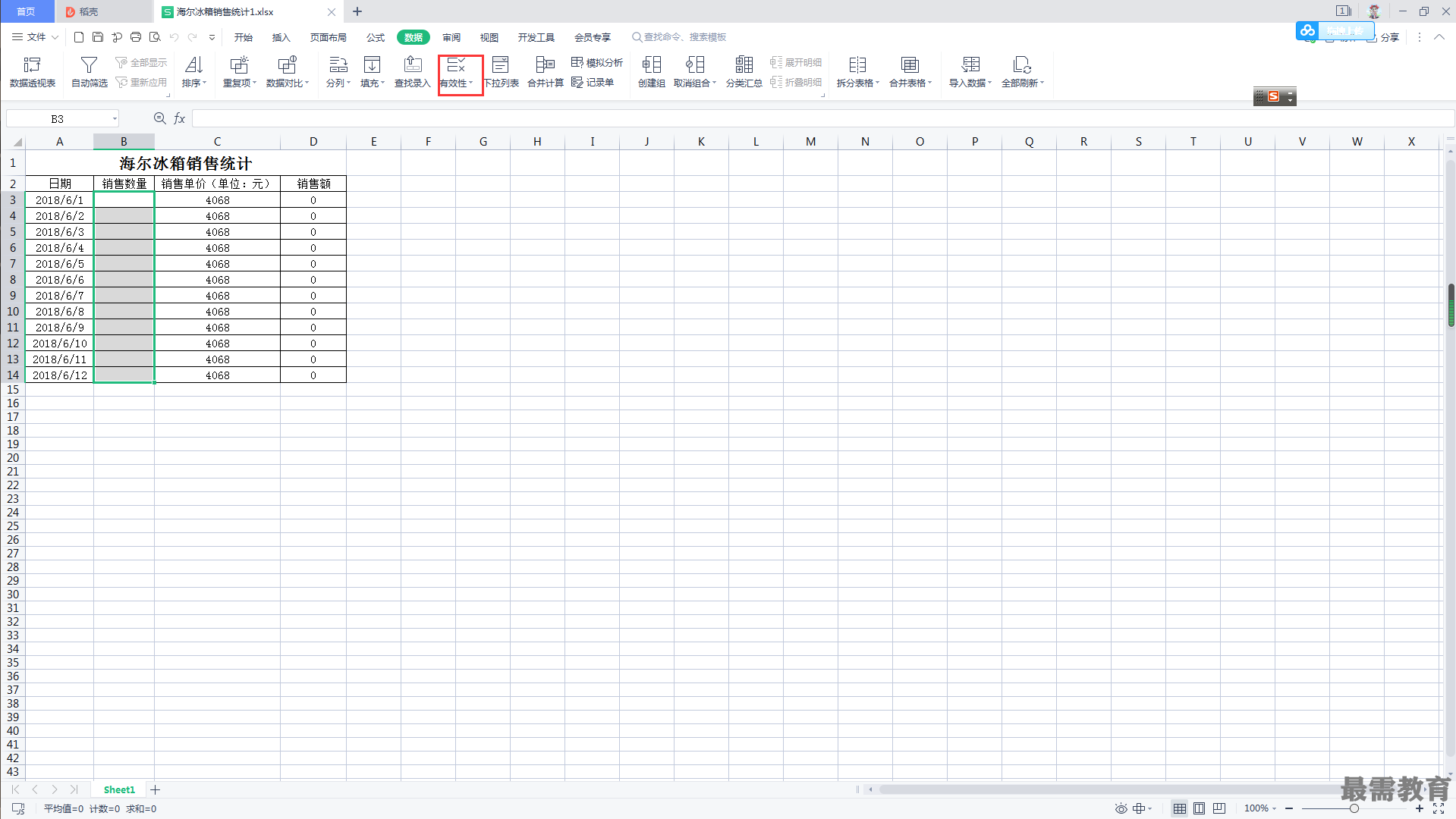Image resolution: width=1456 pixels, height=819 pixels.
Task: Click the formula bar input field
Action: [822, 118]
